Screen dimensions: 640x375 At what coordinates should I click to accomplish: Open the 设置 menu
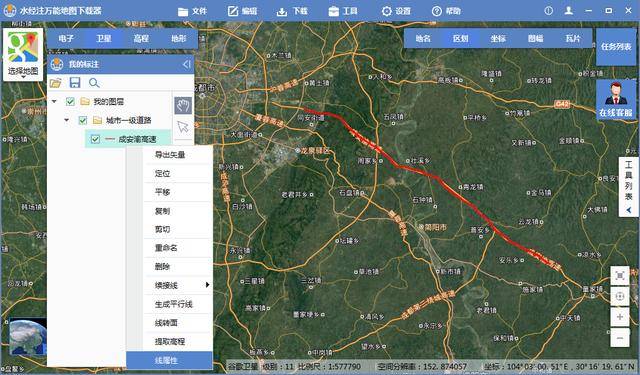point(396,11)
